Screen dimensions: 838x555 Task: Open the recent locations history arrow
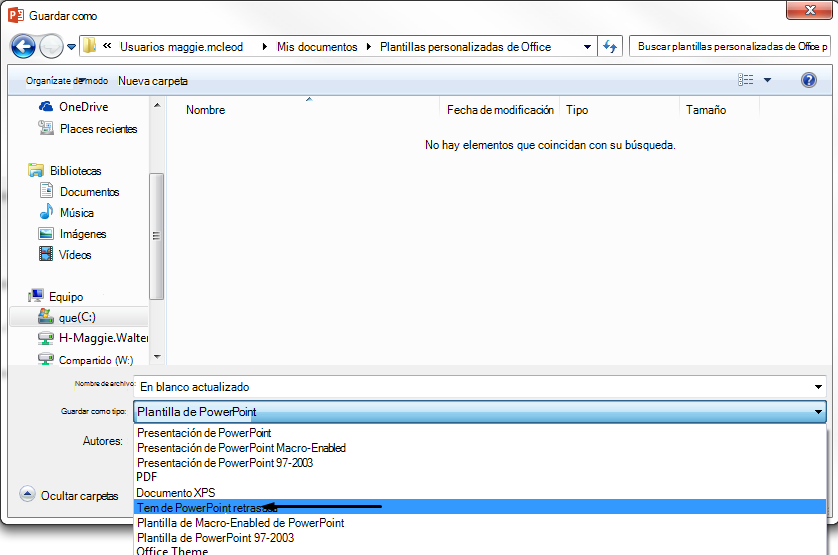(71, 47)
